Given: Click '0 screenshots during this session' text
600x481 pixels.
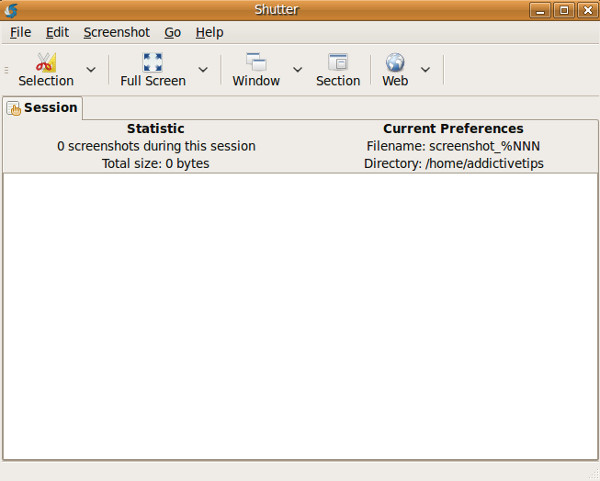Looking at the screenshot, I should (156, 146).
